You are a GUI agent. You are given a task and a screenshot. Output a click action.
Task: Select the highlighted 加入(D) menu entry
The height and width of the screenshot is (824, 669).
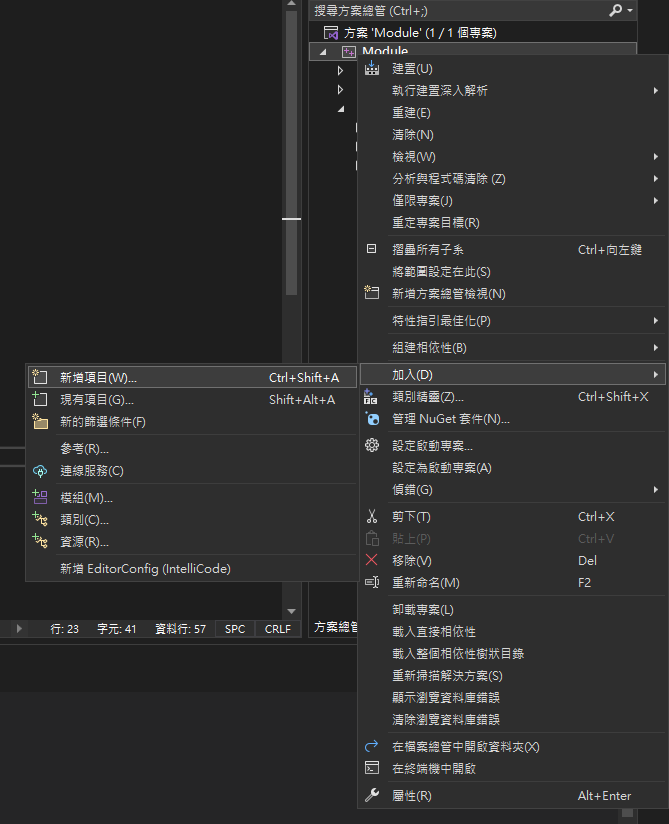pos(512,375)
